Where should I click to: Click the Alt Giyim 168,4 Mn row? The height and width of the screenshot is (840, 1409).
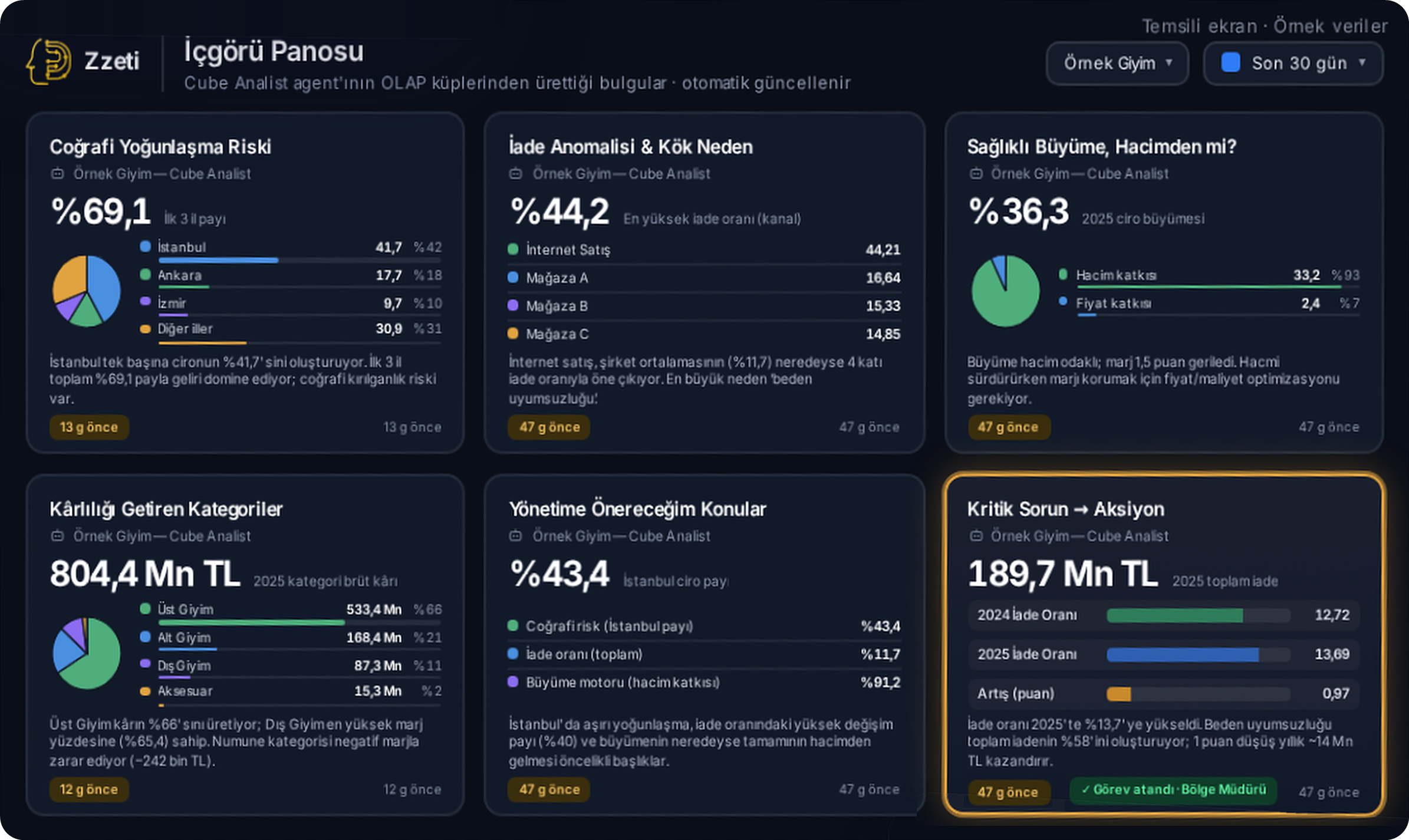pos(291,639)
